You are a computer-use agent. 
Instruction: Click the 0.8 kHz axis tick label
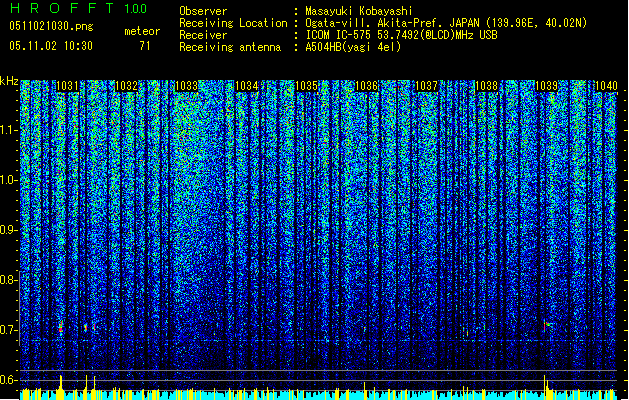(8, 280)
